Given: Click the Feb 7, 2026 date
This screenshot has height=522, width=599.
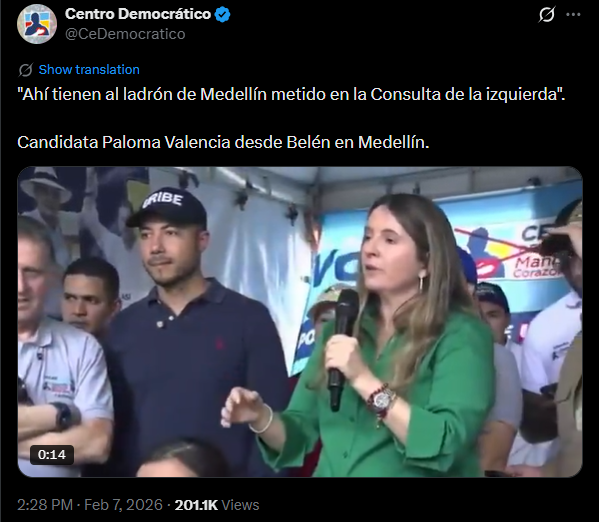Looking at the screenshot, I should 123,505.
